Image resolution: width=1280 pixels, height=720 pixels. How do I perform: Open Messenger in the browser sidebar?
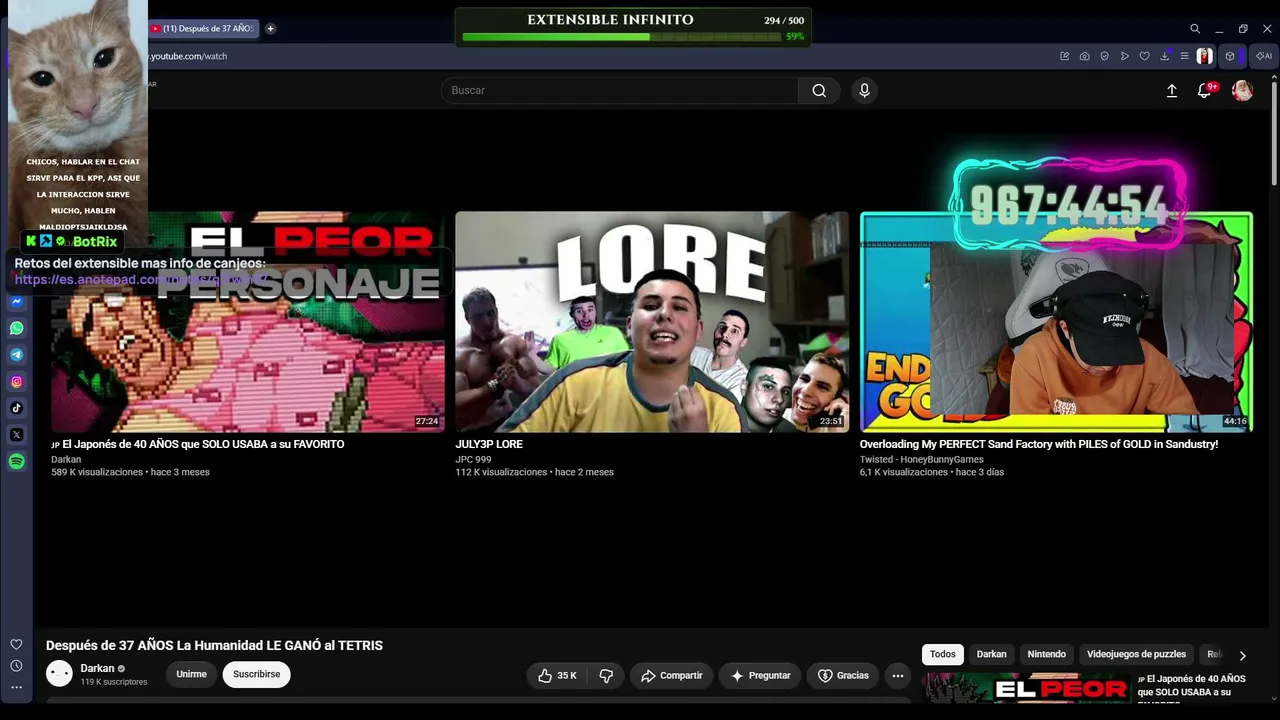pyautogui.click(x=17, y=301)
